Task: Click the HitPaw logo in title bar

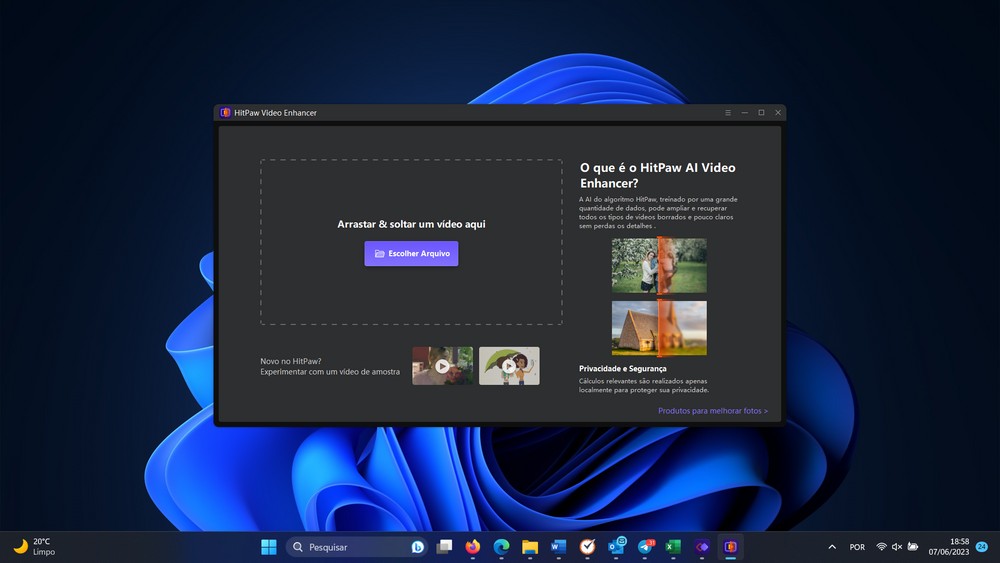Action: pyautogui.click(x=225, y=113)
